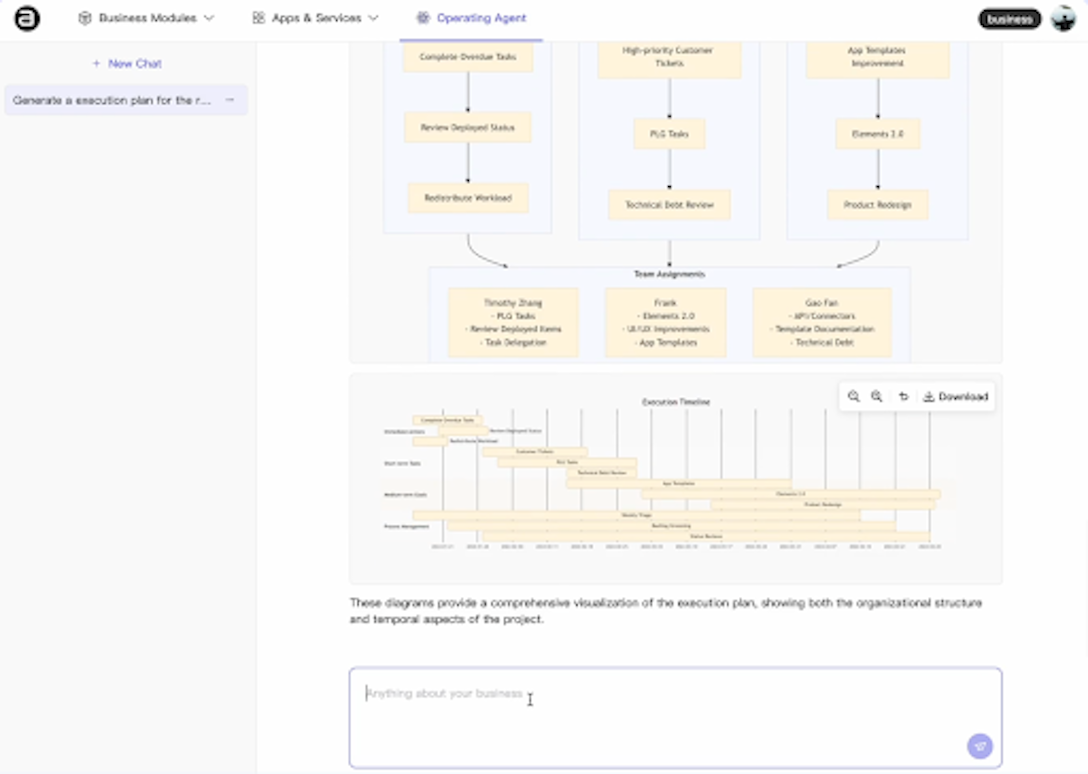Click the download arrow icon
The height and width of the screenshot is (774, 1088).
coord(928,396)
